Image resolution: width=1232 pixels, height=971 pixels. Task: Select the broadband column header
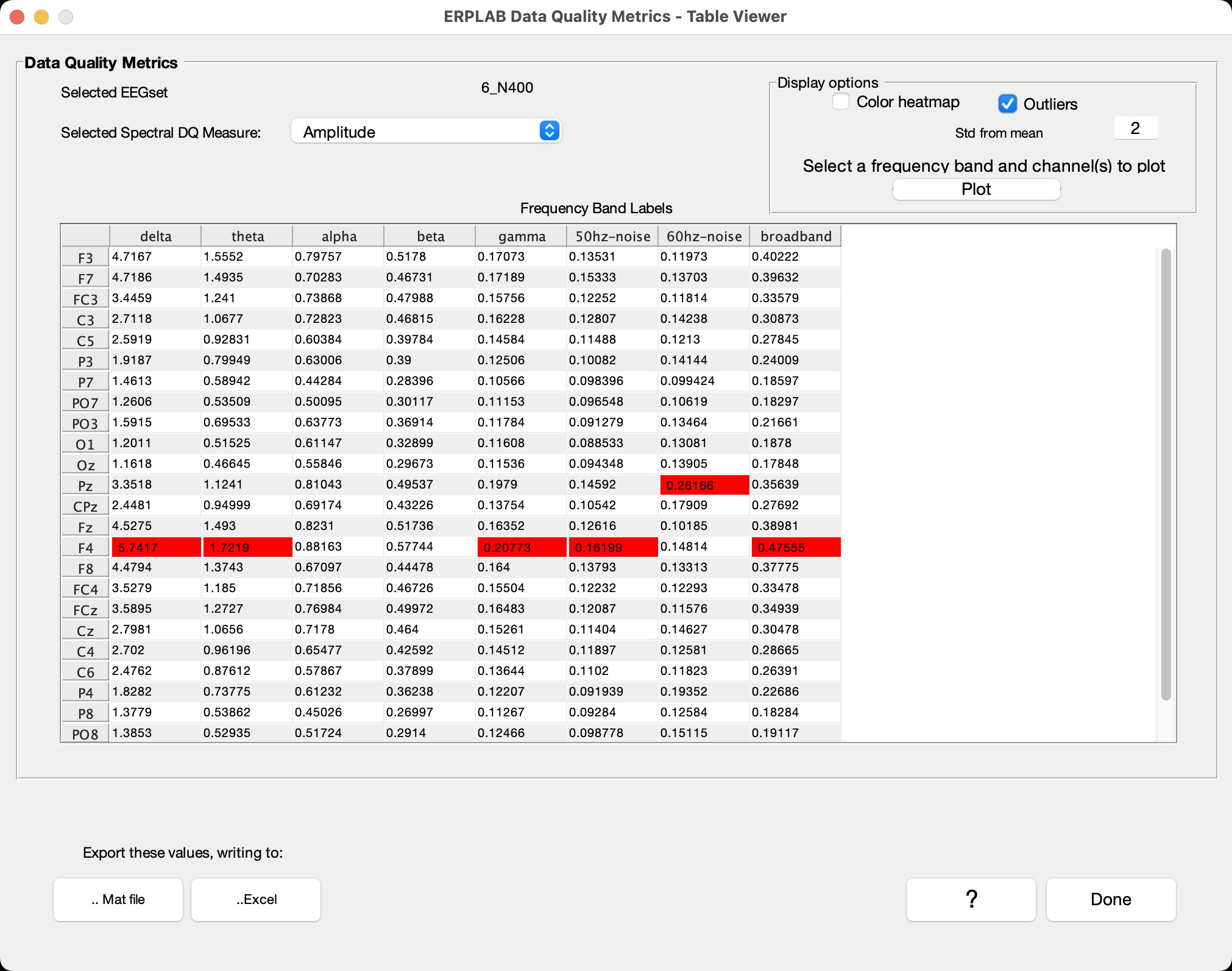click(x=795, y=236)
